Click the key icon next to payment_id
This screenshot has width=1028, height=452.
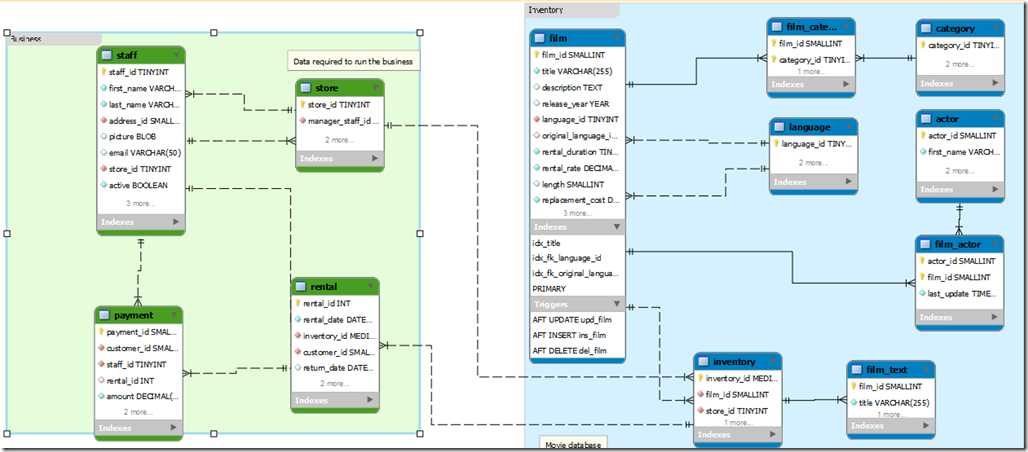point(101,332)
